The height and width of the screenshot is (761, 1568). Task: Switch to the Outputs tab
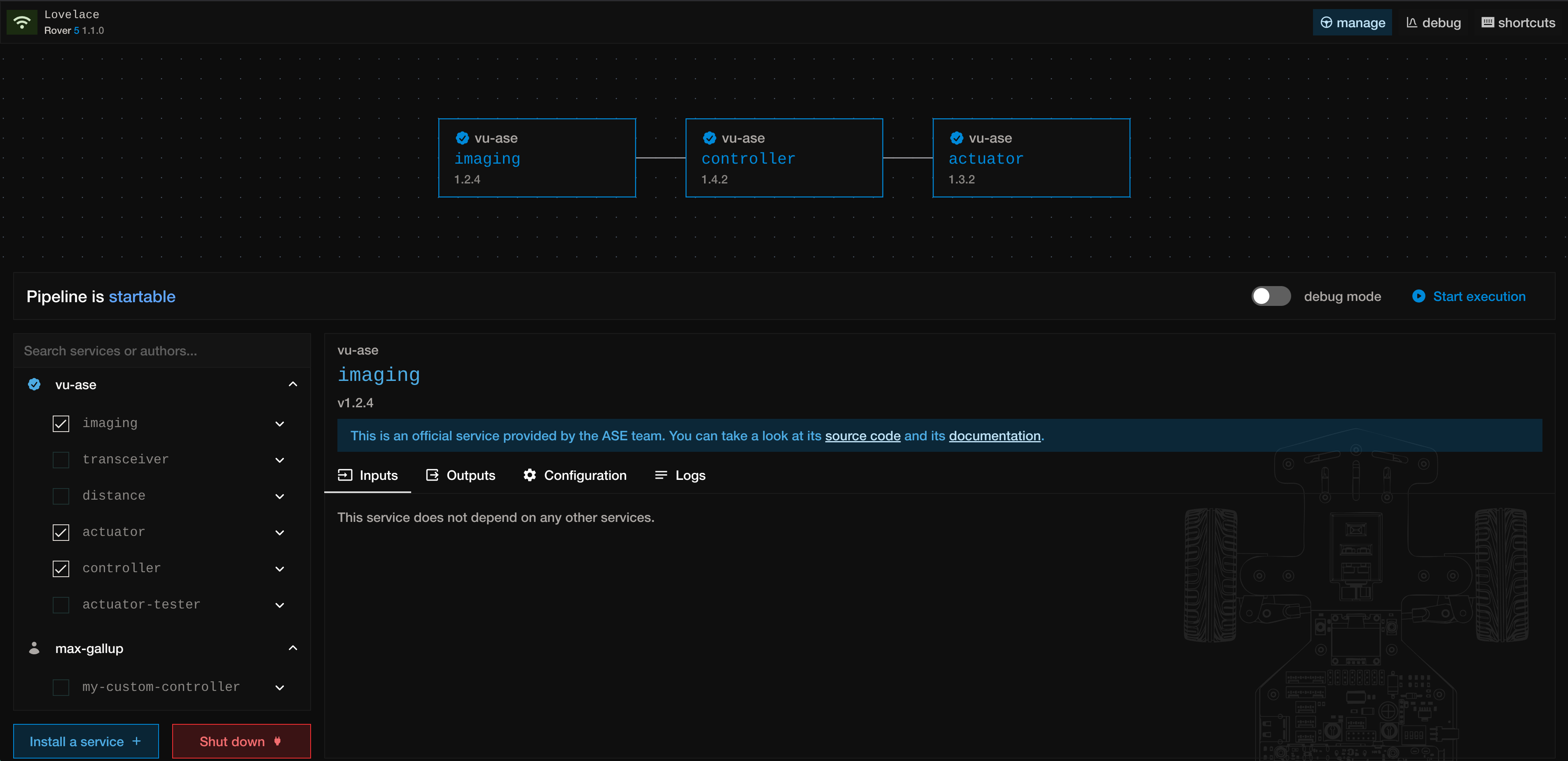coord(461,475)
